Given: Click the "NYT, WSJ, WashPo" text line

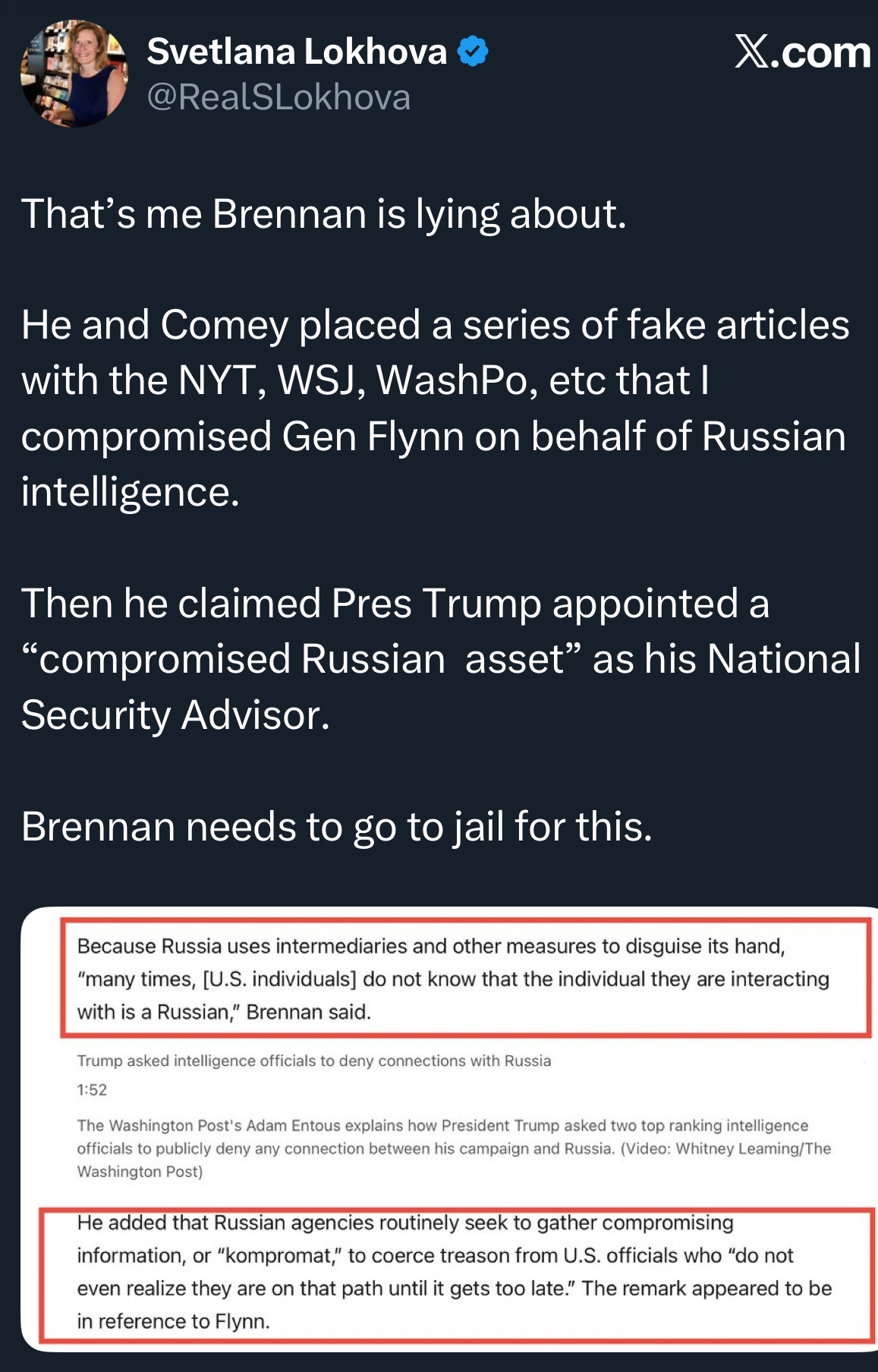Looking at the screenshot, I should (353, 380).
